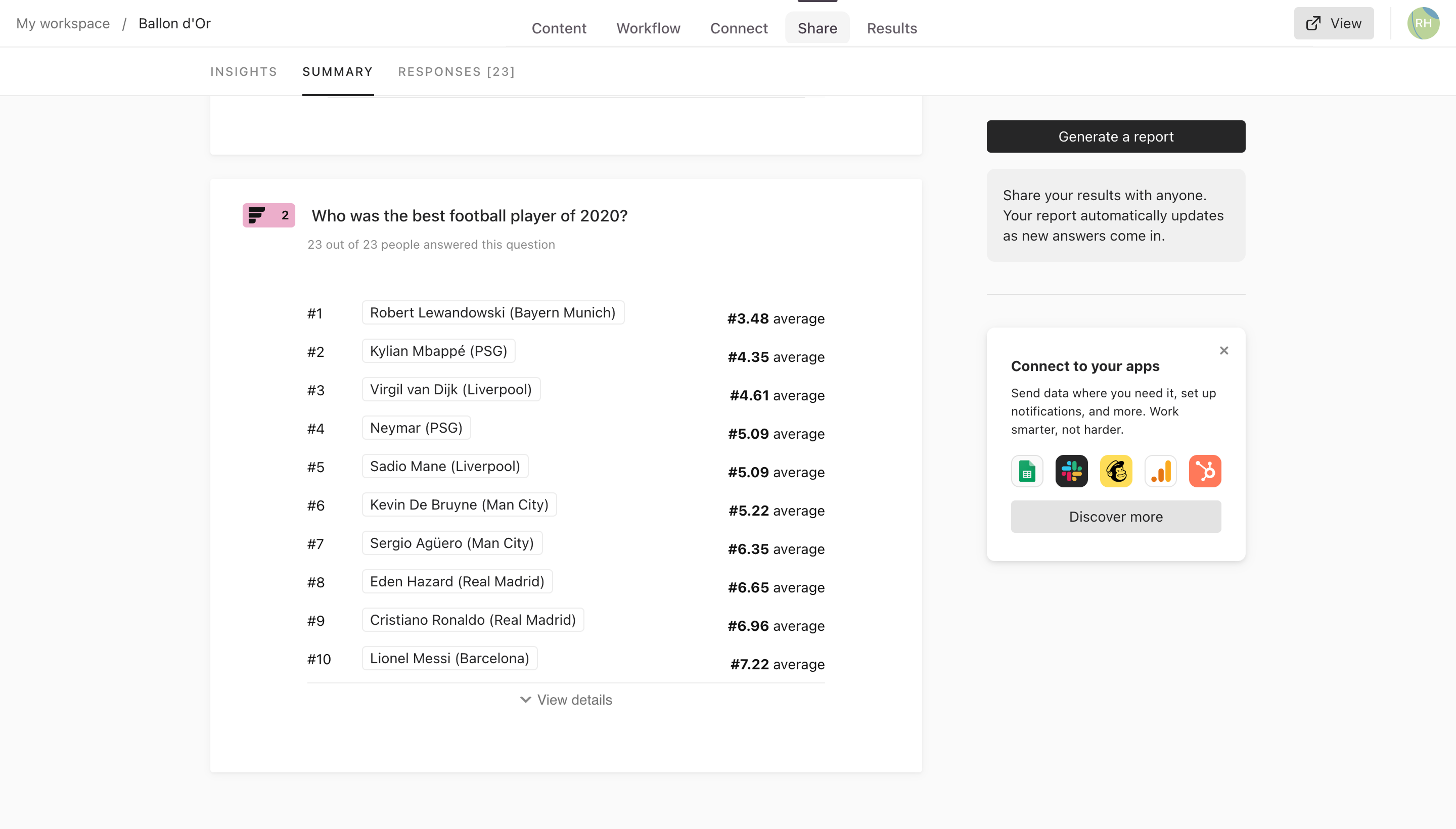
Task: Click Sadio Mane (Liverpool) entry
Action: 445,466
